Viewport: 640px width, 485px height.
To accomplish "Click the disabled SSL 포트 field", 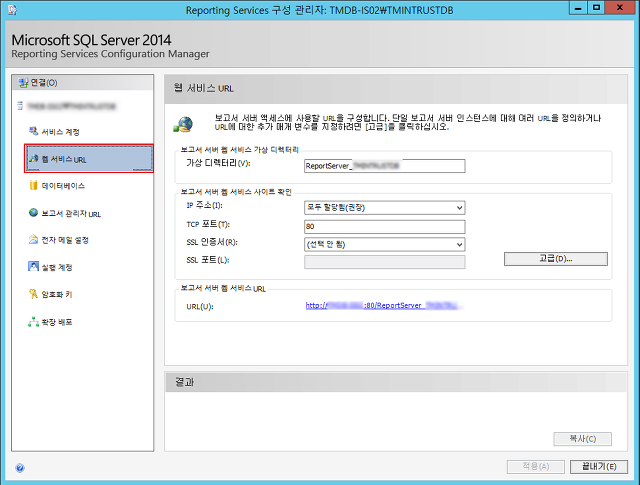I will [x=384, y=262].
